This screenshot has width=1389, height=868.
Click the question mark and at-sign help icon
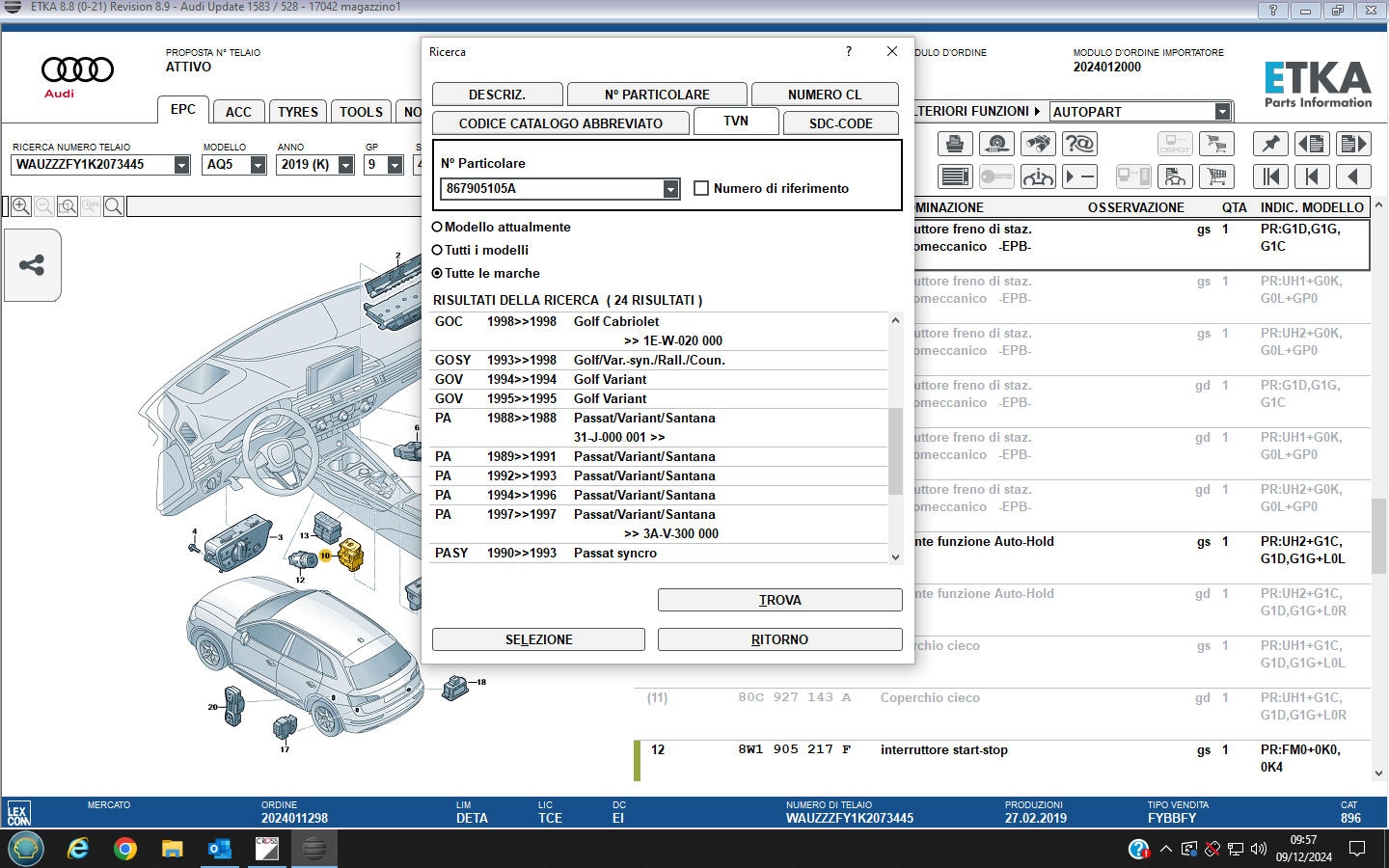point(1079,144)
